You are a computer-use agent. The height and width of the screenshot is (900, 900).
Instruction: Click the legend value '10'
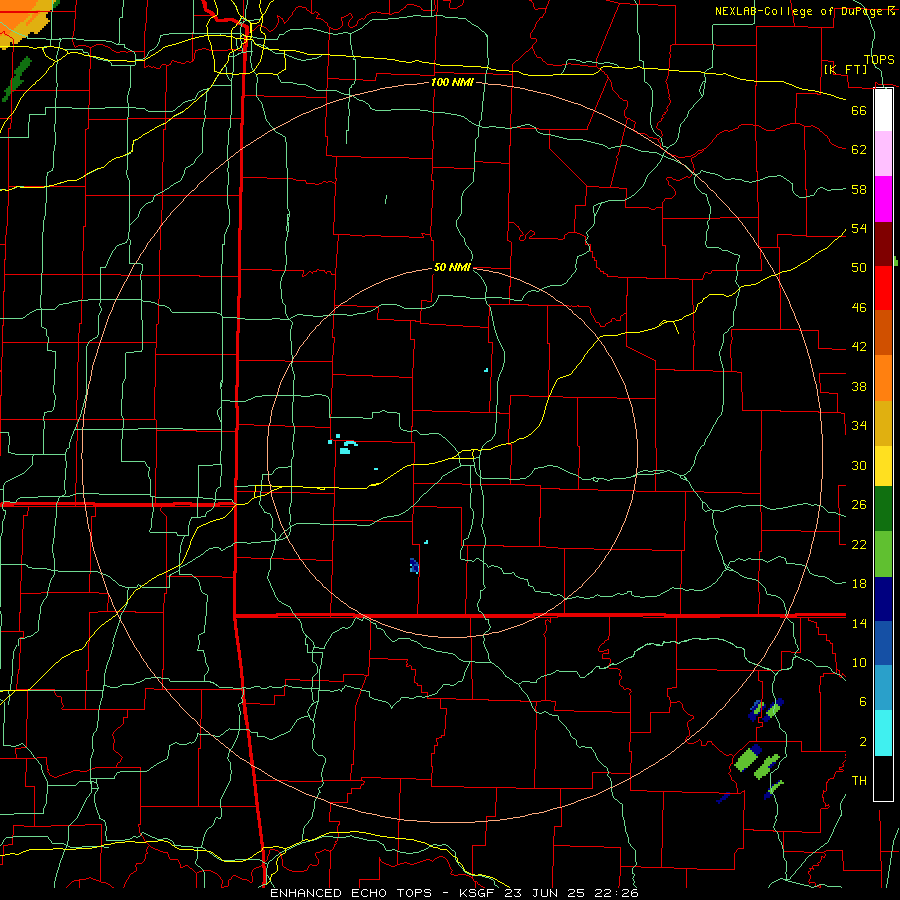[x=859, y=662]
